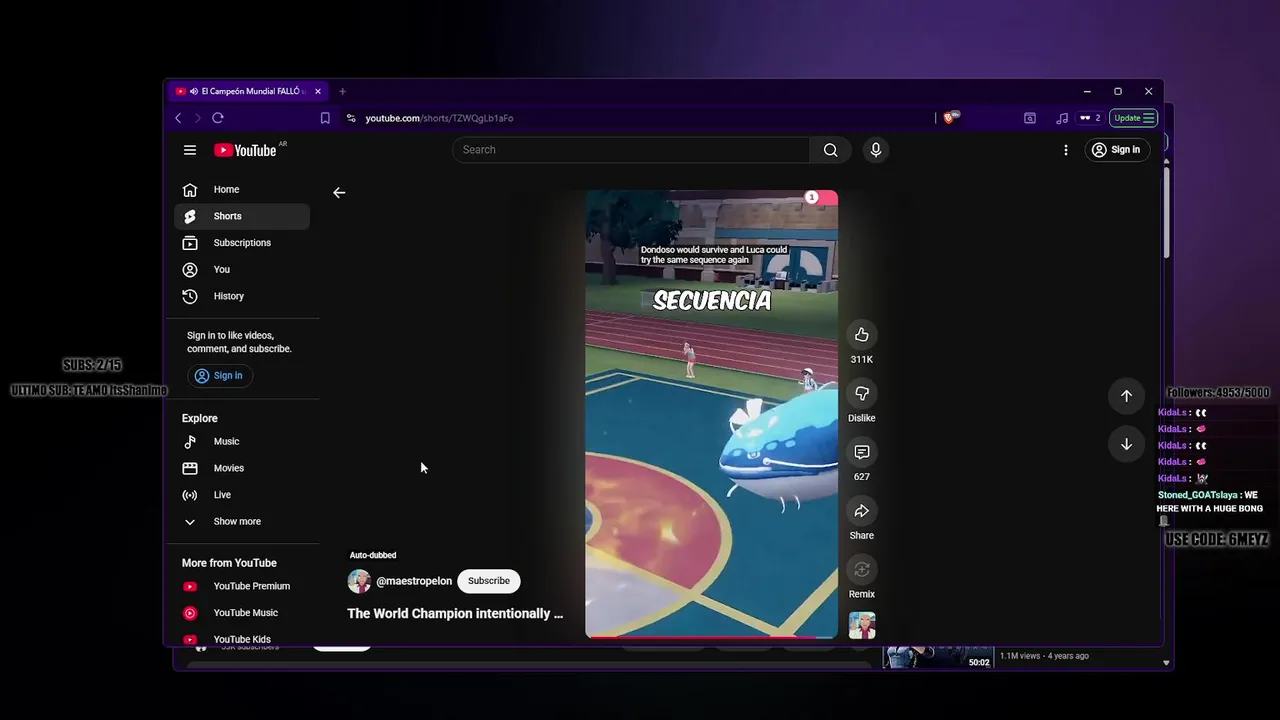This screenshot has width=1280, height=720.
Task: Open Movies under Explore
Action: tap(242, 468)
